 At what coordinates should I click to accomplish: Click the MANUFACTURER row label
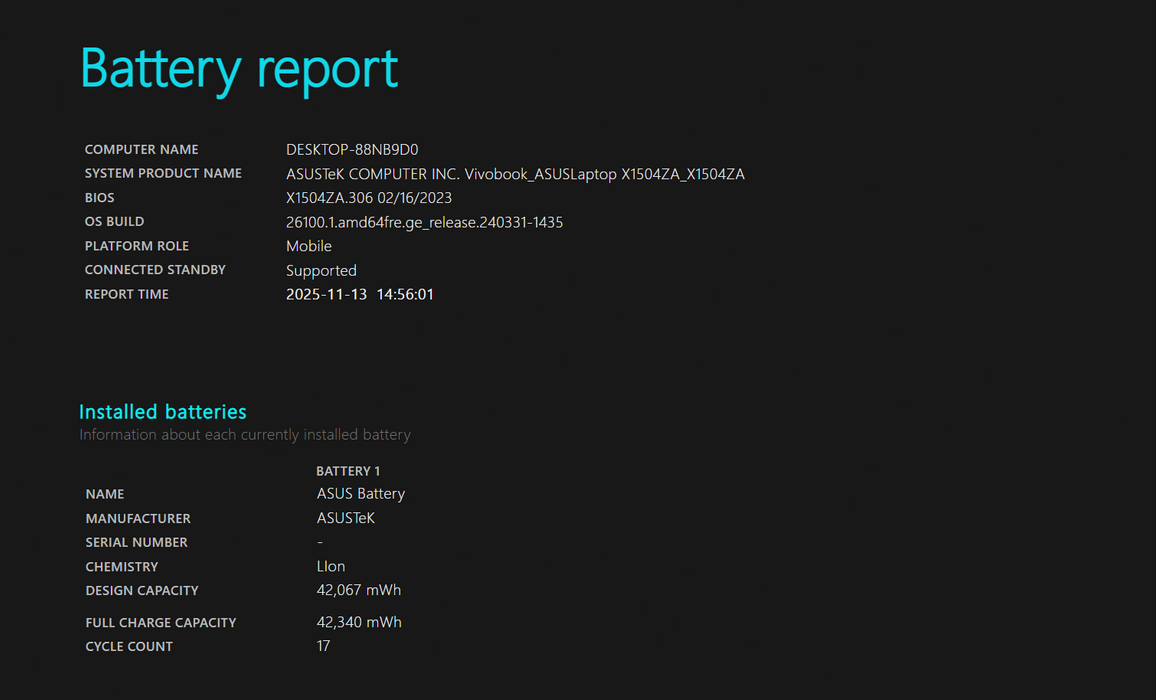138,519
